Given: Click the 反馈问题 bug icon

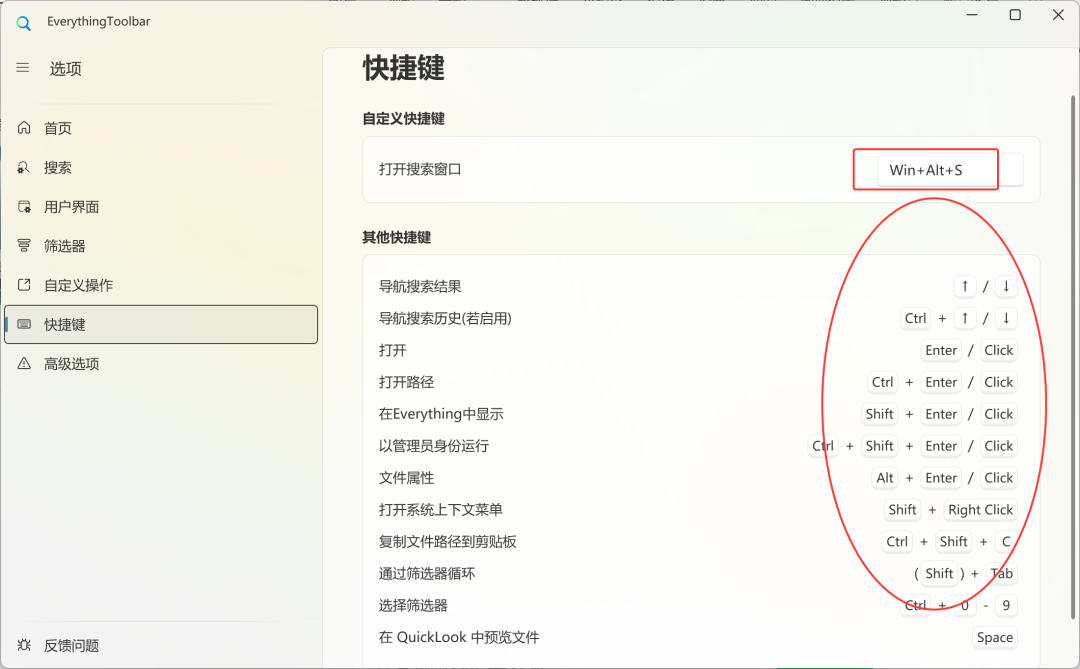Looking at the screenshot, I should (x=24, y=645).
